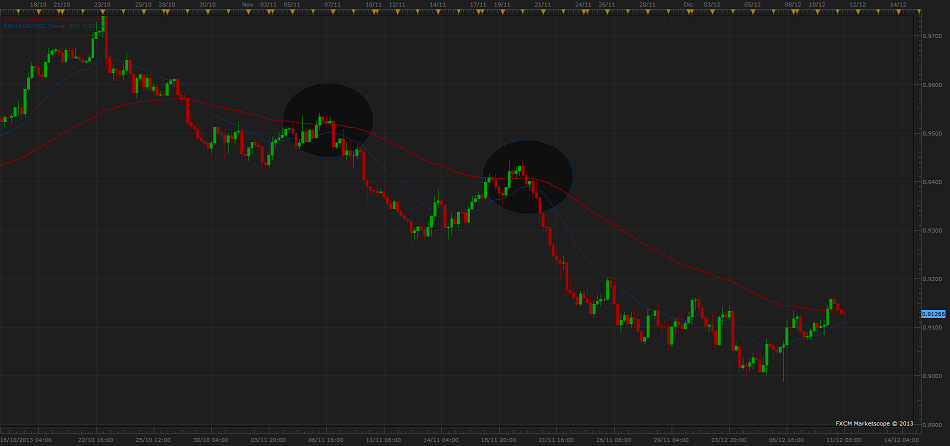Screen dimensions: 950x446
Task: Click the yellow marker under 14/11 date
Action: 436,11
